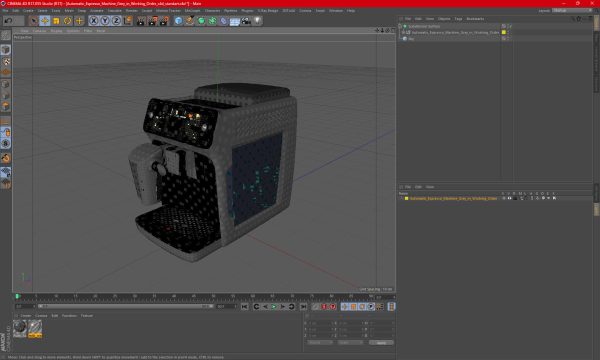The height and width of the screenshot is (360, 600).
Task: Open the deformer objects icon
Action: click(x=224, y=21)
